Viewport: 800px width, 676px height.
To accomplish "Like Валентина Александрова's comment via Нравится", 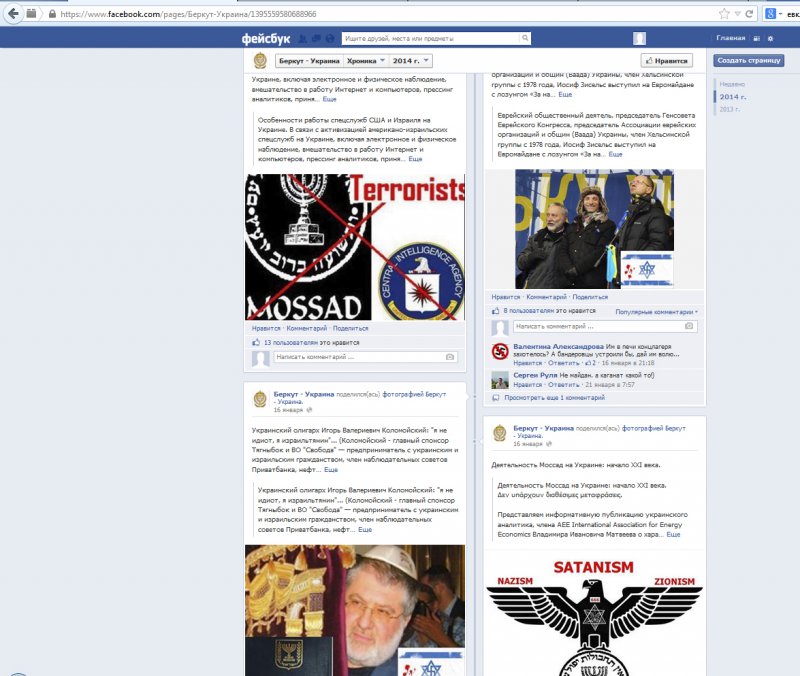I will (528, 363).
